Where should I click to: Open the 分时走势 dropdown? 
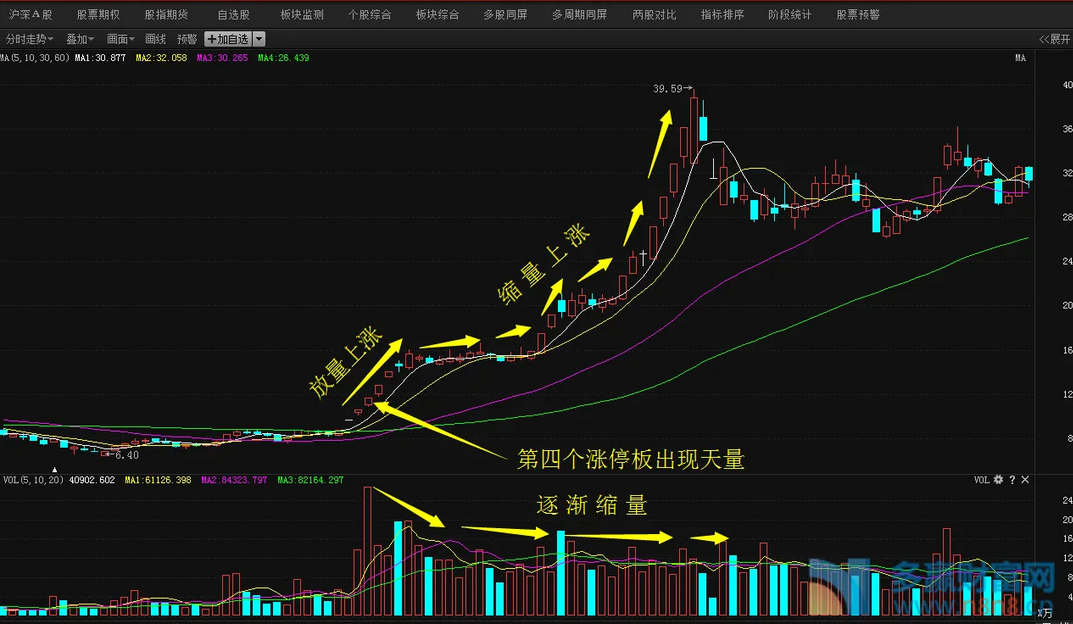(x=29, y=40)
